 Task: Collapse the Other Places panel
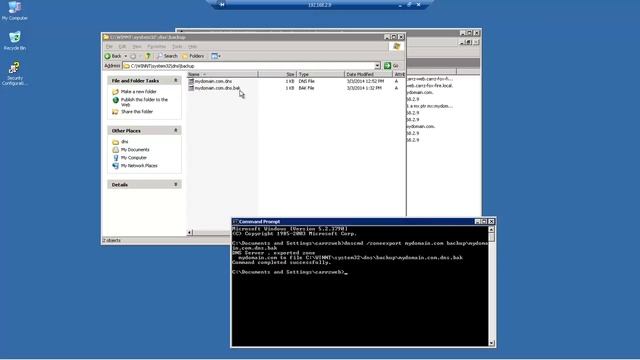(x=176, y=130)
